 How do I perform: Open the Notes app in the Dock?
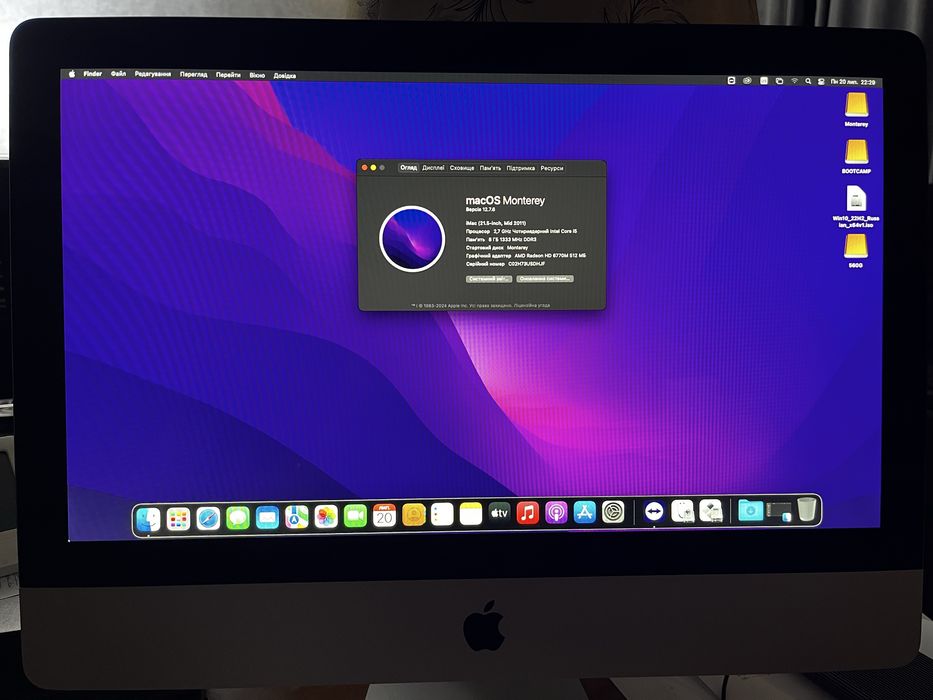(x=471, y=514)
